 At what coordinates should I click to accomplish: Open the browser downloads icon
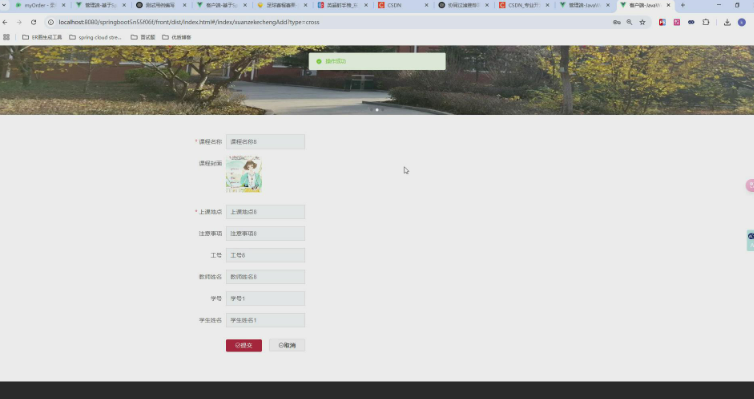727,22
